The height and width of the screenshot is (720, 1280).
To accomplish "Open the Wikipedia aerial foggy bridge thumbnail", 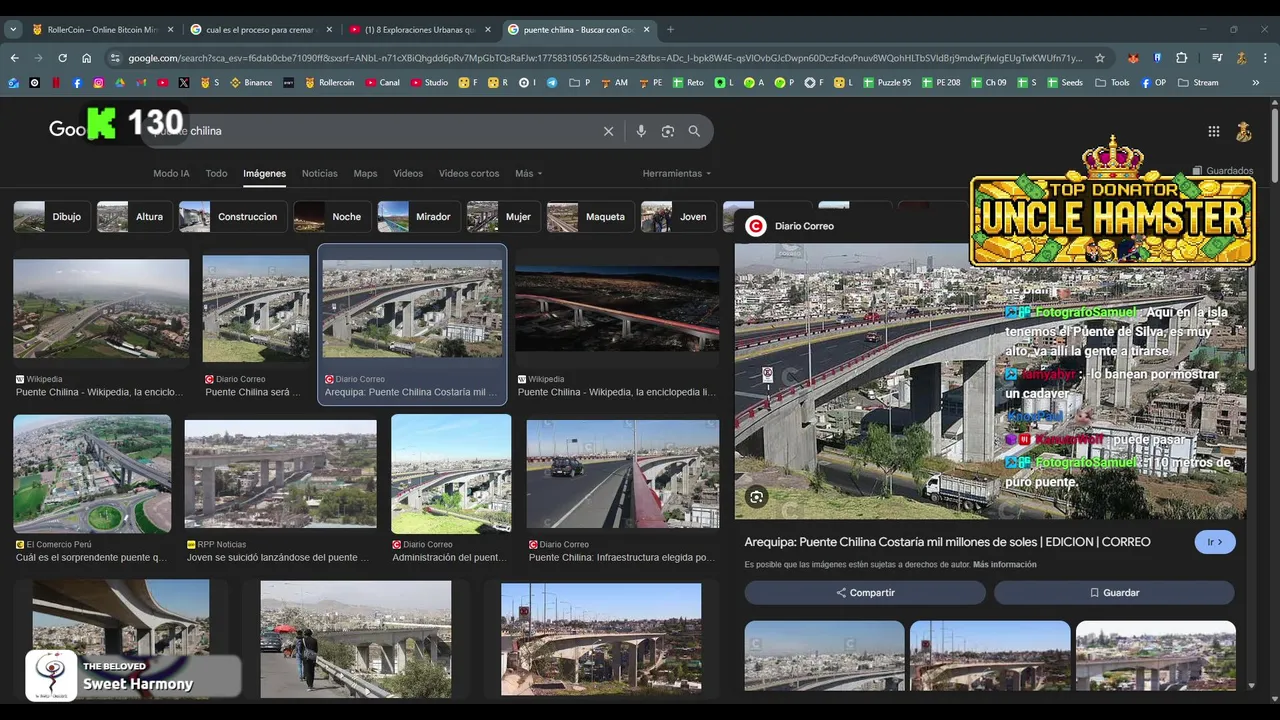I will [x=101, y=308].
